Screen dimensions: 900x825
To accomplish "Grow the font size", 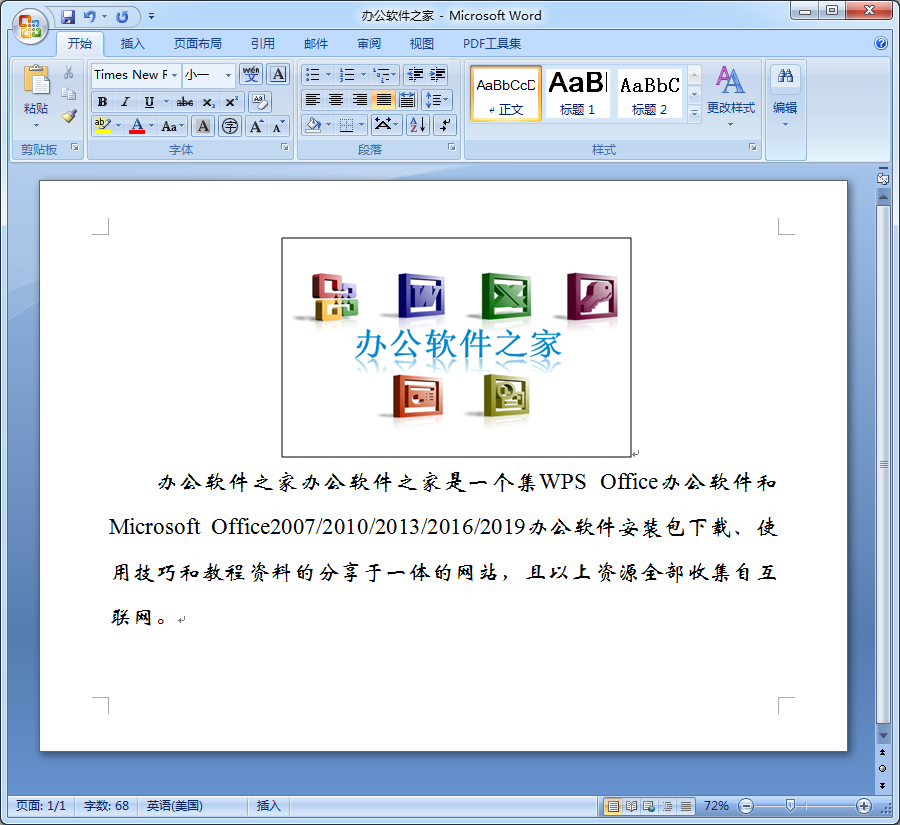I will click(256, 126).
